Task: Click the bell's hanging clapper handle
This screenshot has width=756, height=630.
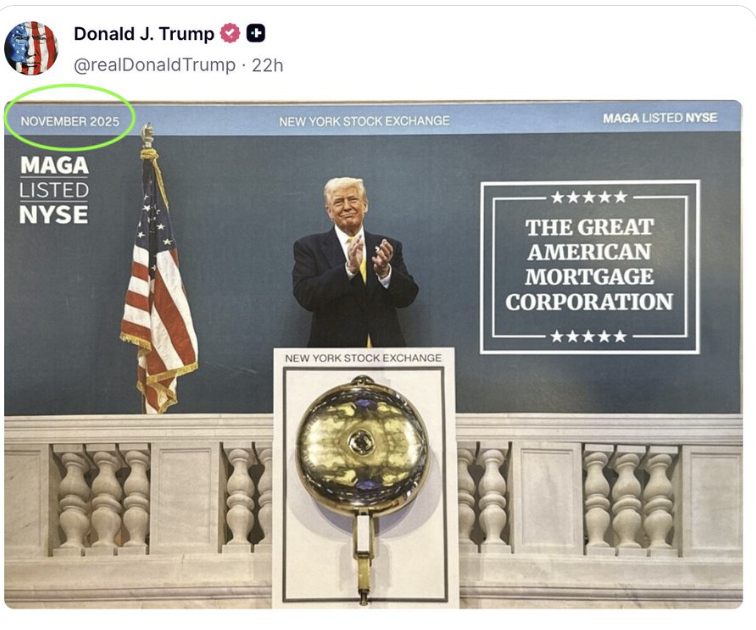Action: pos(364,559)
